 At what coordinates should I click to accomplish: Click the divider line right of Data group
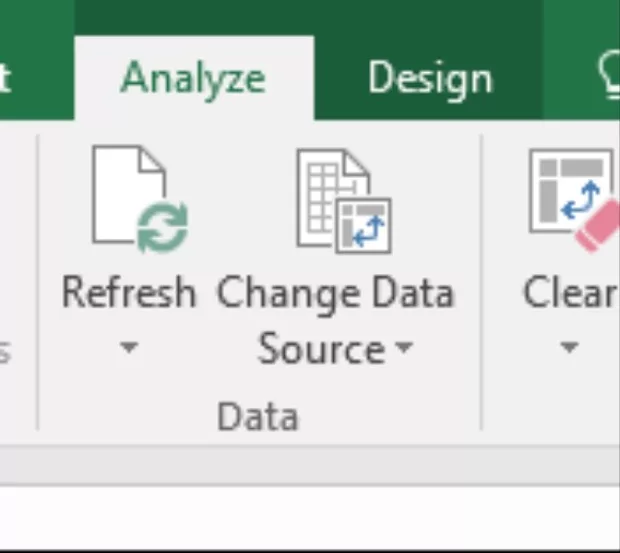click(x=482, y=280)
